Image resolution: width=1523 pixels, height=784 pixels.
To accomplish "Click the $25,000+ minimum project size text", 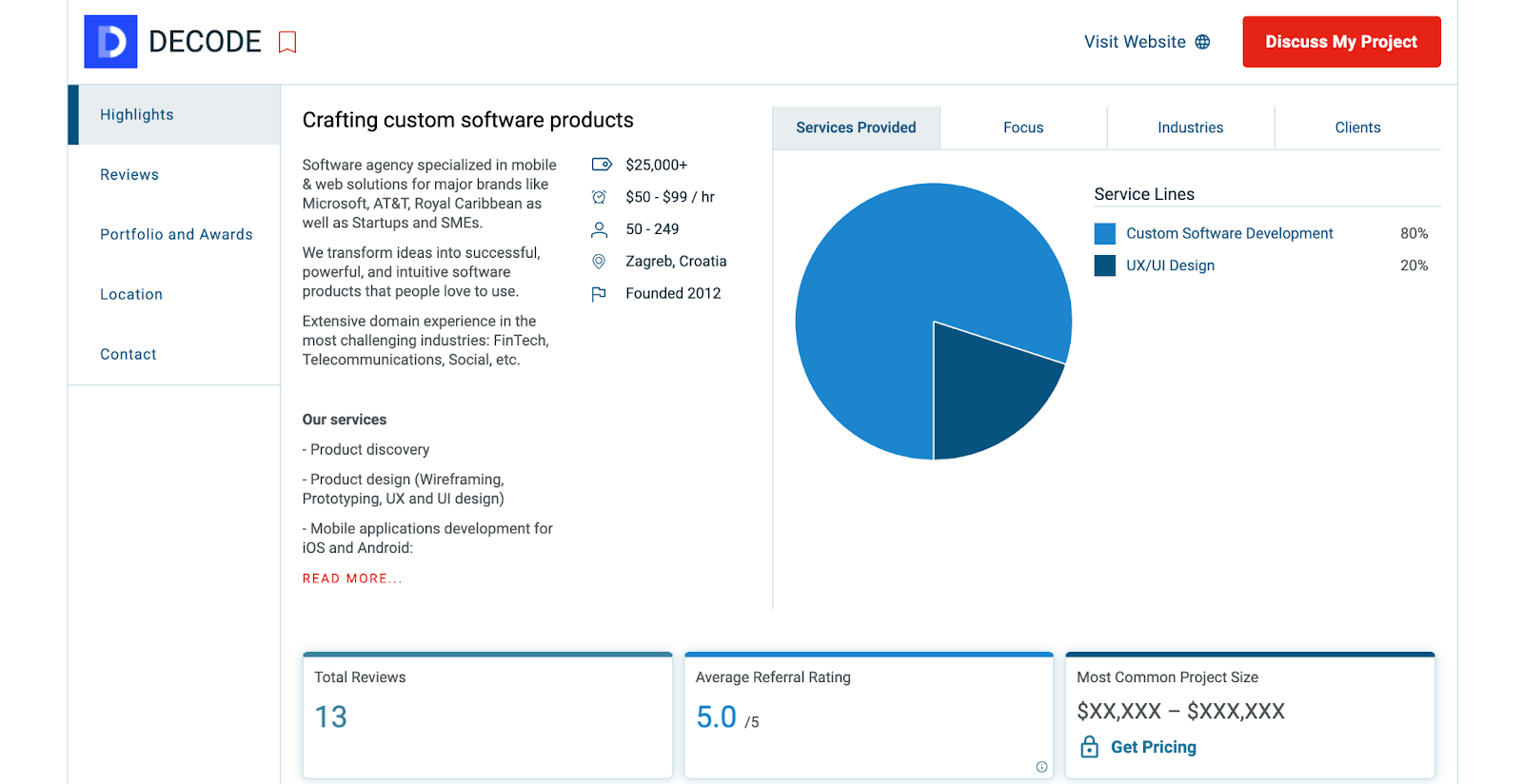I will pyautogui.click(x=656, y=165).
